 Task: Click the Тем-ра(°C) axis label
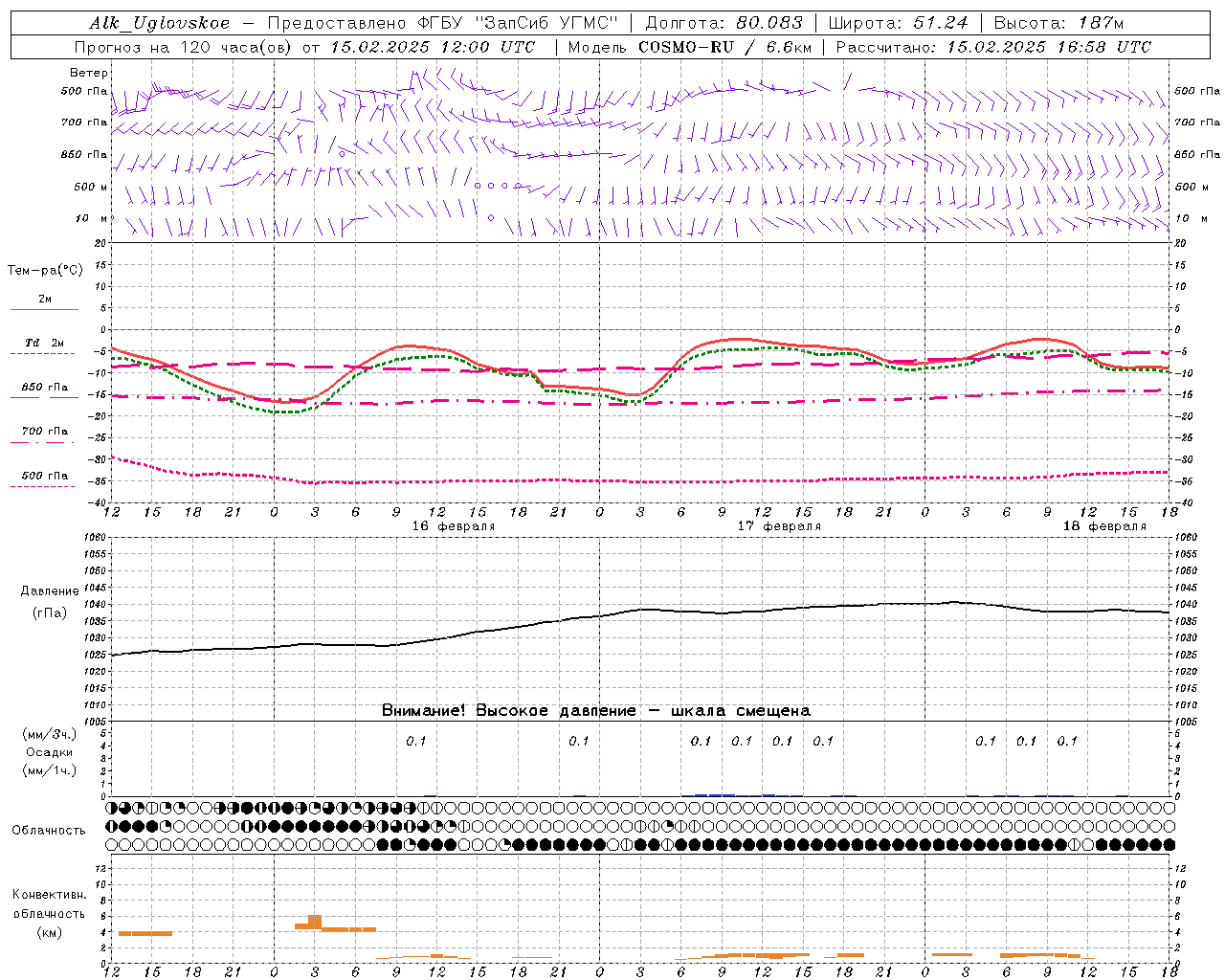(x=45, y=270)
